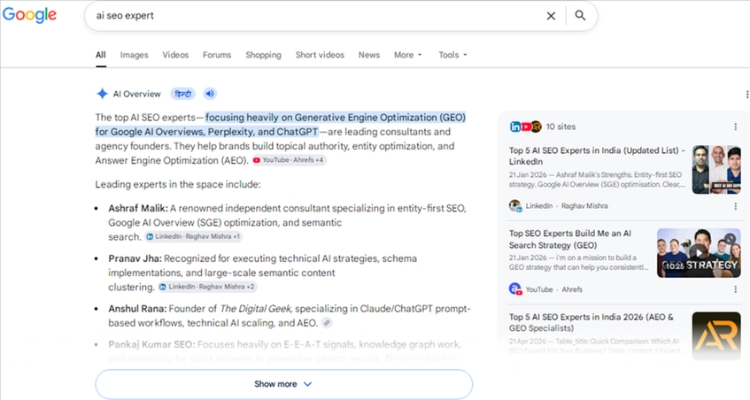Switch the AI Overview to Hindi
The width and height of the screenshot is (750, 400).
[x=183, y=94]
